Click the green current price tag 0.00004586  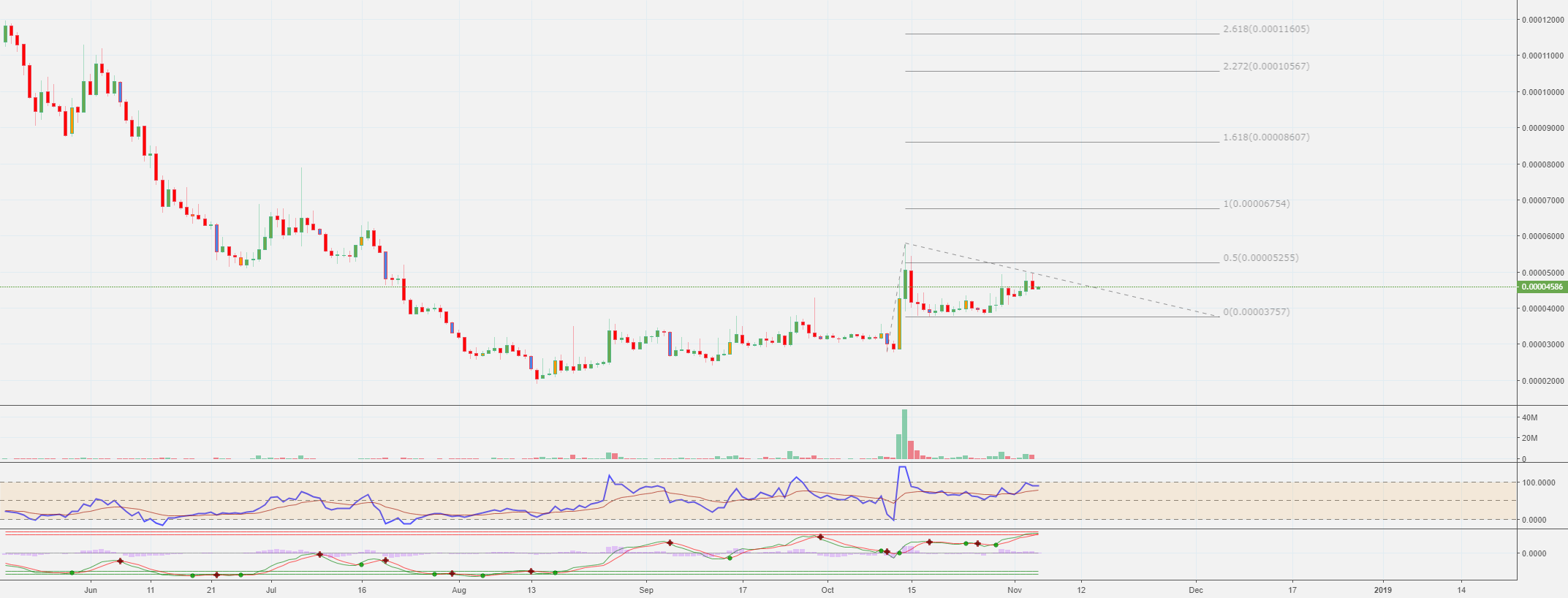pyautogui.click(x=1542, y=287)
